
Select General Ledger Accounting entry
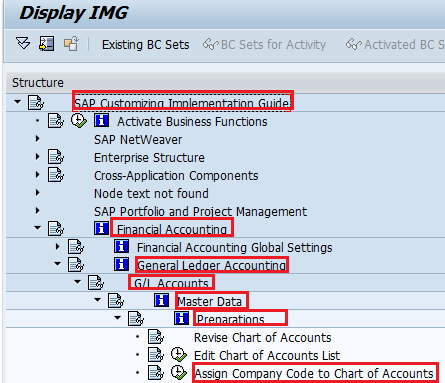pos(212,266)
